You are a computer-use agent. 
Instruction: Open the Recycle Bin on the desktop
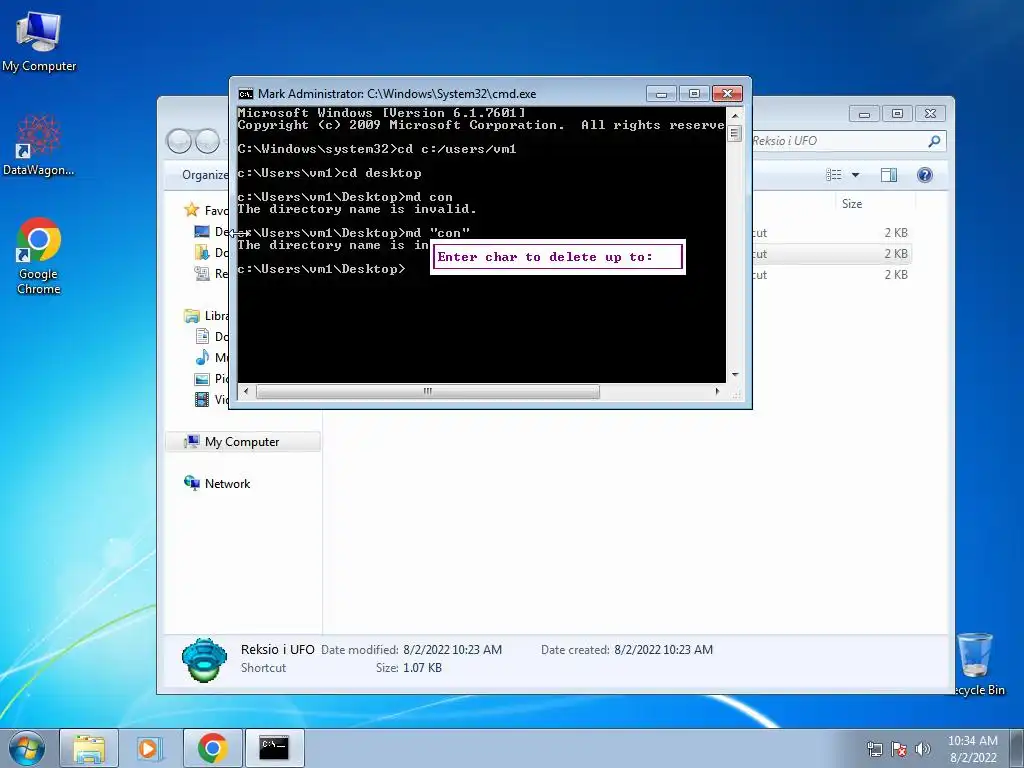click(x=976, y=663)
